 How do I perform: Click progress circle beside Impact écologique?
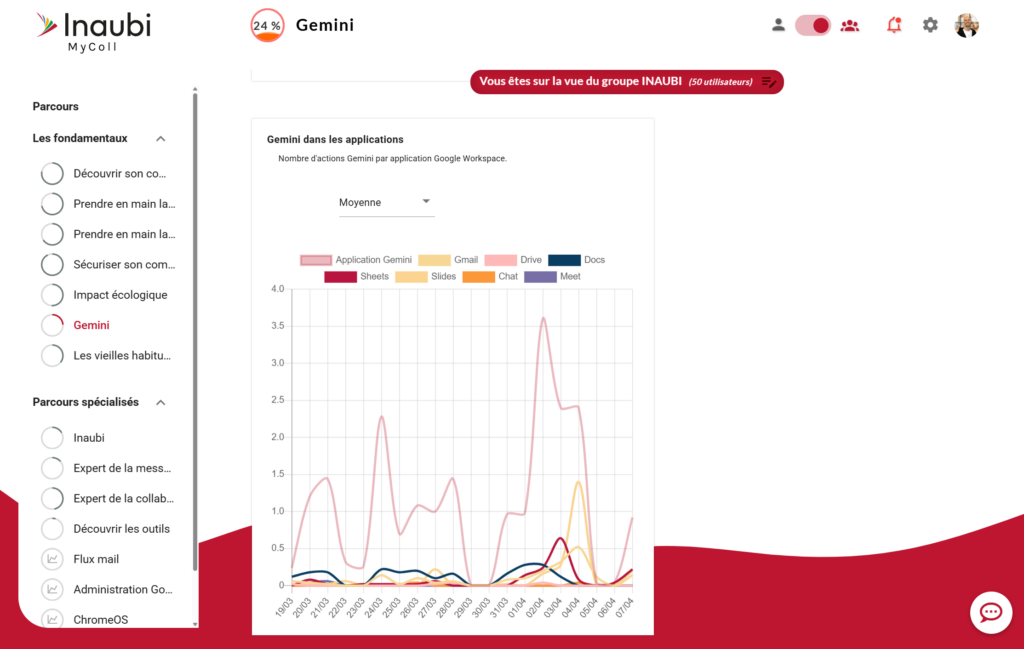[x=52, y=295]
